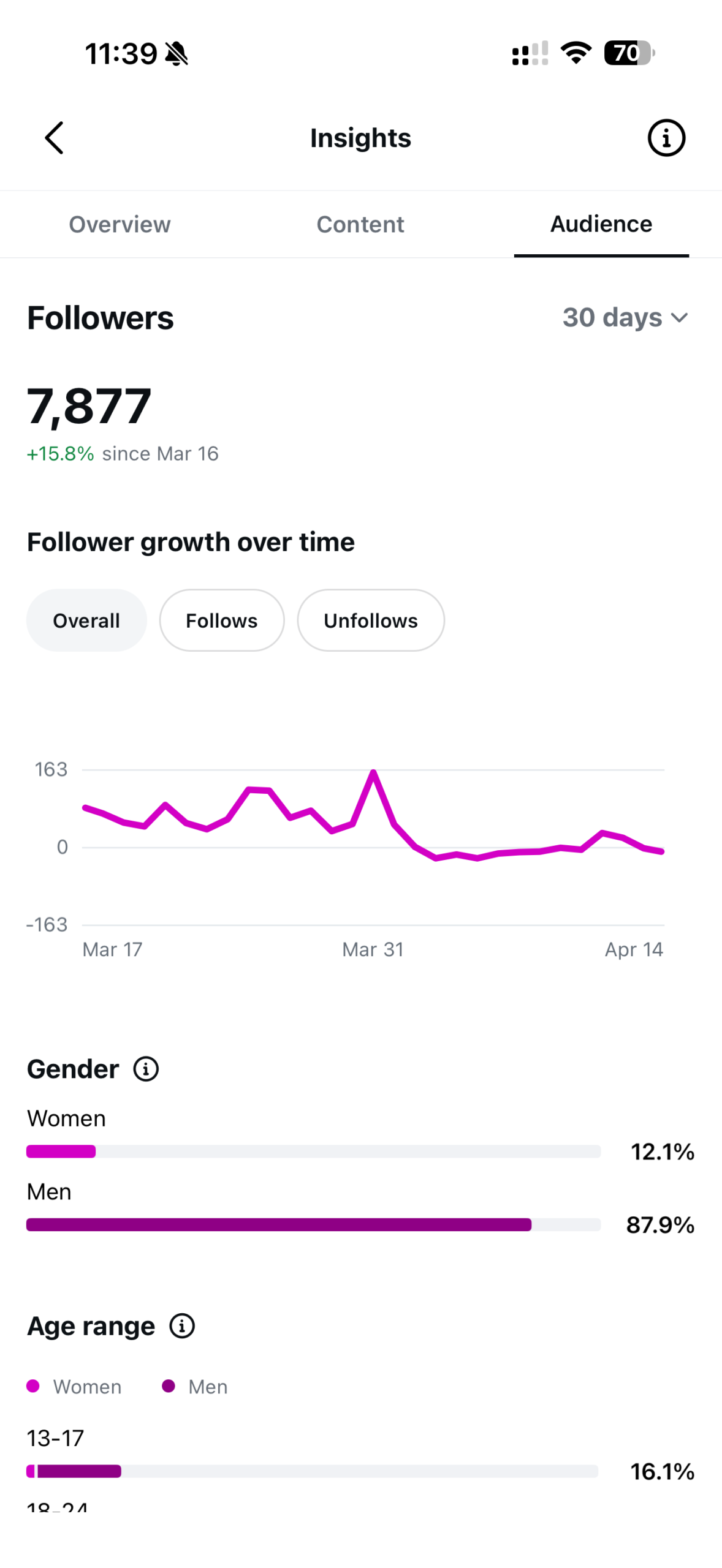Switch to the Overview tab
The width and height of the screenshot is (722, 1568).
click(x=120, y=224)
